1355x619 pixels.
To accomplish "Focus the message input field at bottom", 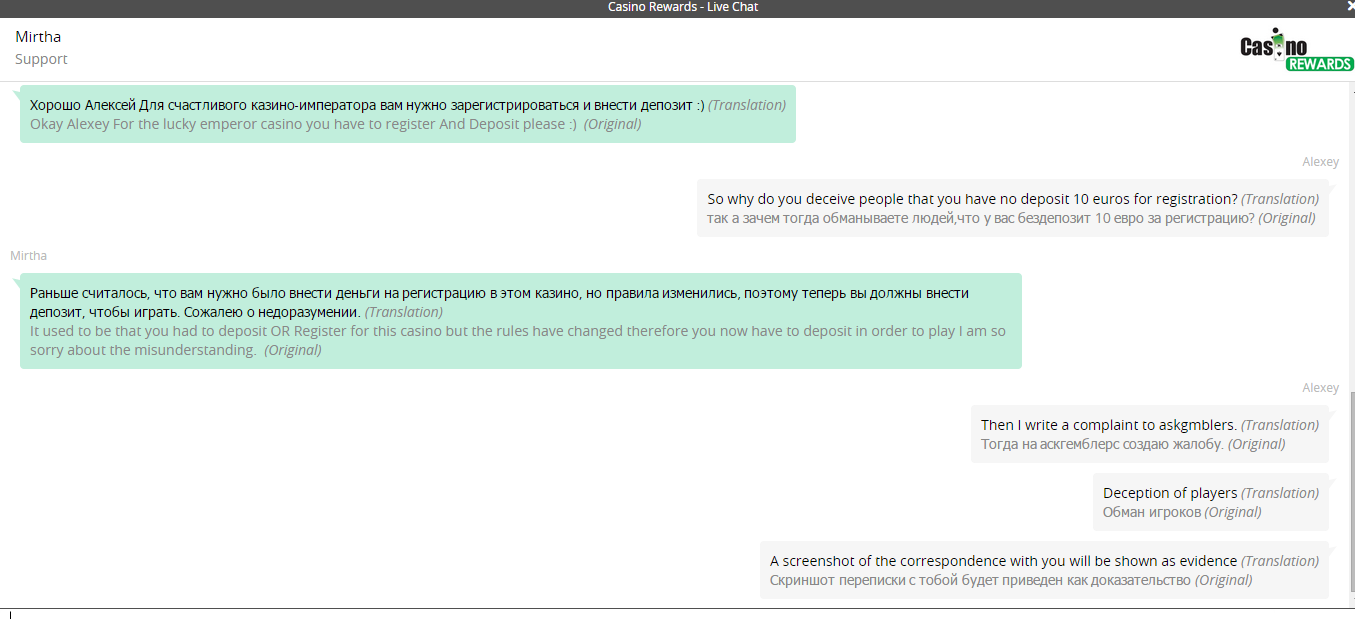I will [x=677, y=614].
